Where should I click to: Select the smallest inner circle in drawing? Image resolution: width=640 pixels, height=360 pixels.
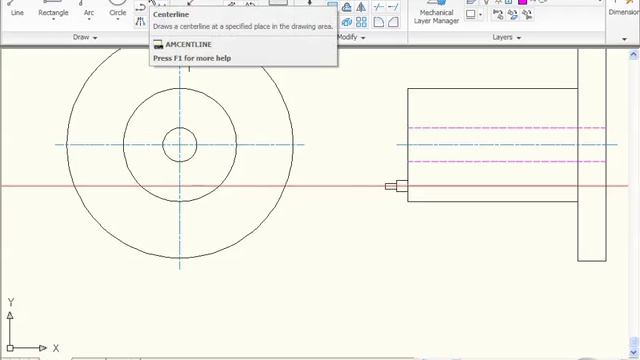click(180, 144)
